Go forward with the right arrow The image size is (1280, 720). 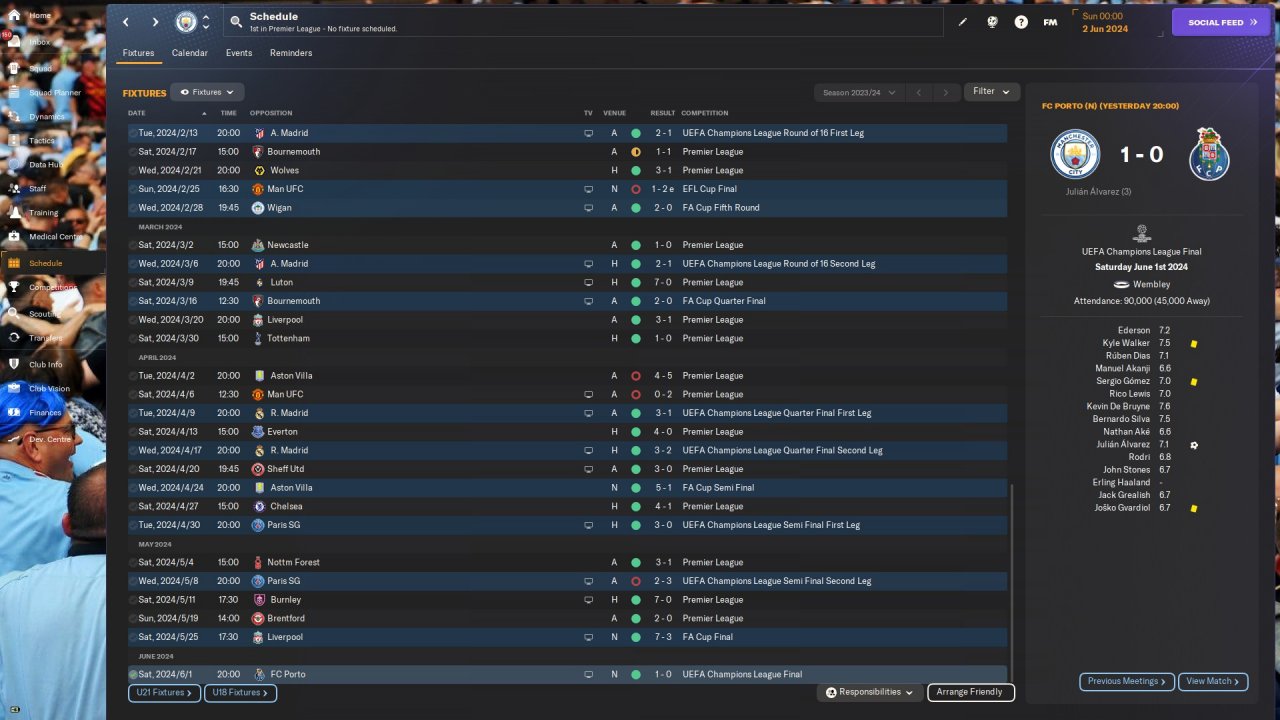[x=155, y=22]
